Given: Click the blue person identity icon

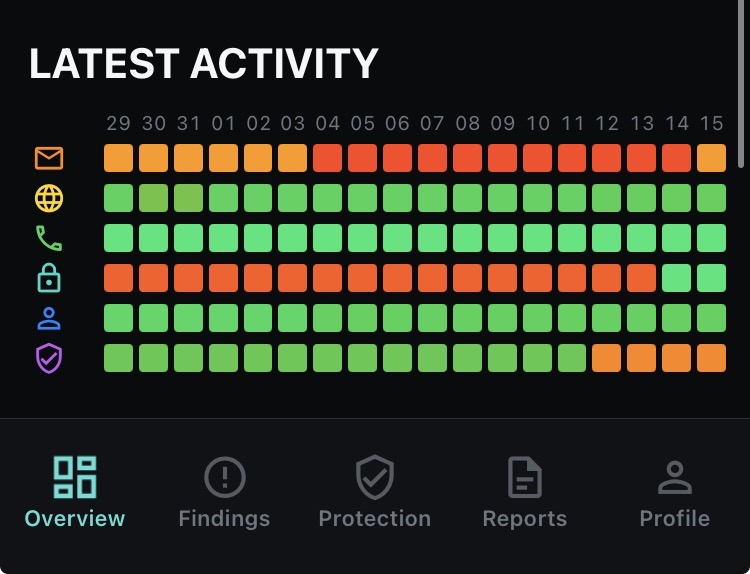Looking at the screenshot, I should [49, 319].
